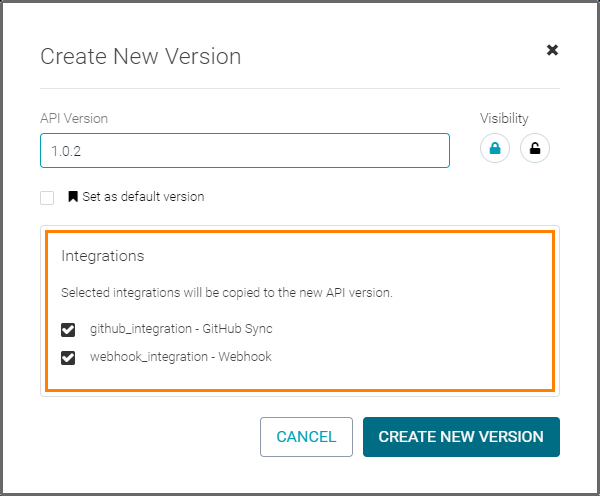This screenshot has width=600, height=496.
Task: Click the API Version field label
Action: click(74, 118)
